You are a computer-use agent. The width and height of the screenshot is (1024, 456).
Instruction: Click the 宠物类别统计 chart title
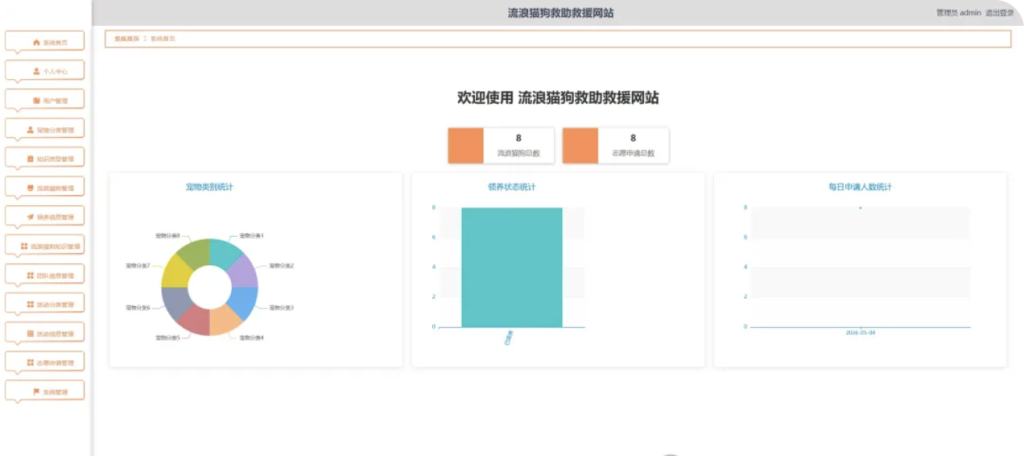[x=209, y=187]
